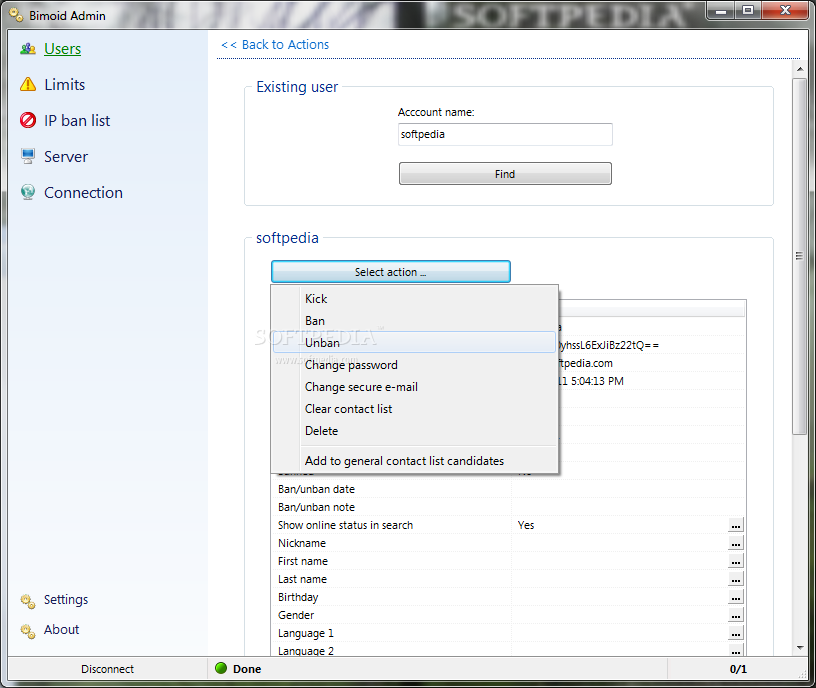Click ellipsis button for Birthday row
The height and width of the screenshot is (688, 816).
735,597
